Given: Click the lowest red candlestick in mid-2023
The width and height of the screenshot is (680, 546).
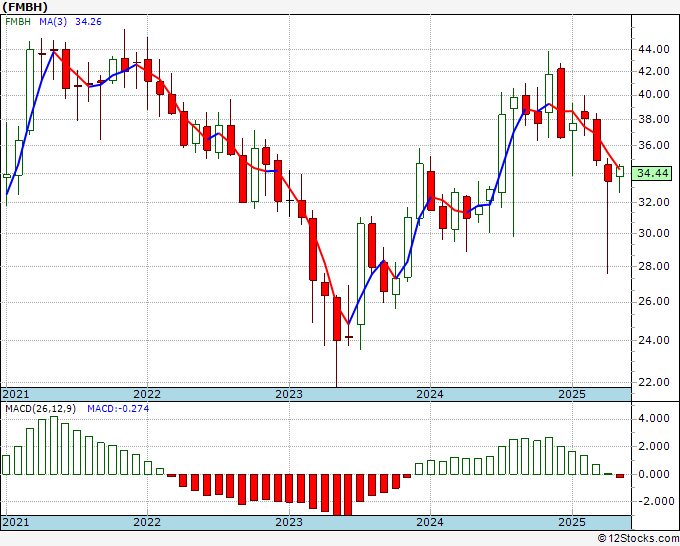Looking at the screenshot, I should pos(337,319).
